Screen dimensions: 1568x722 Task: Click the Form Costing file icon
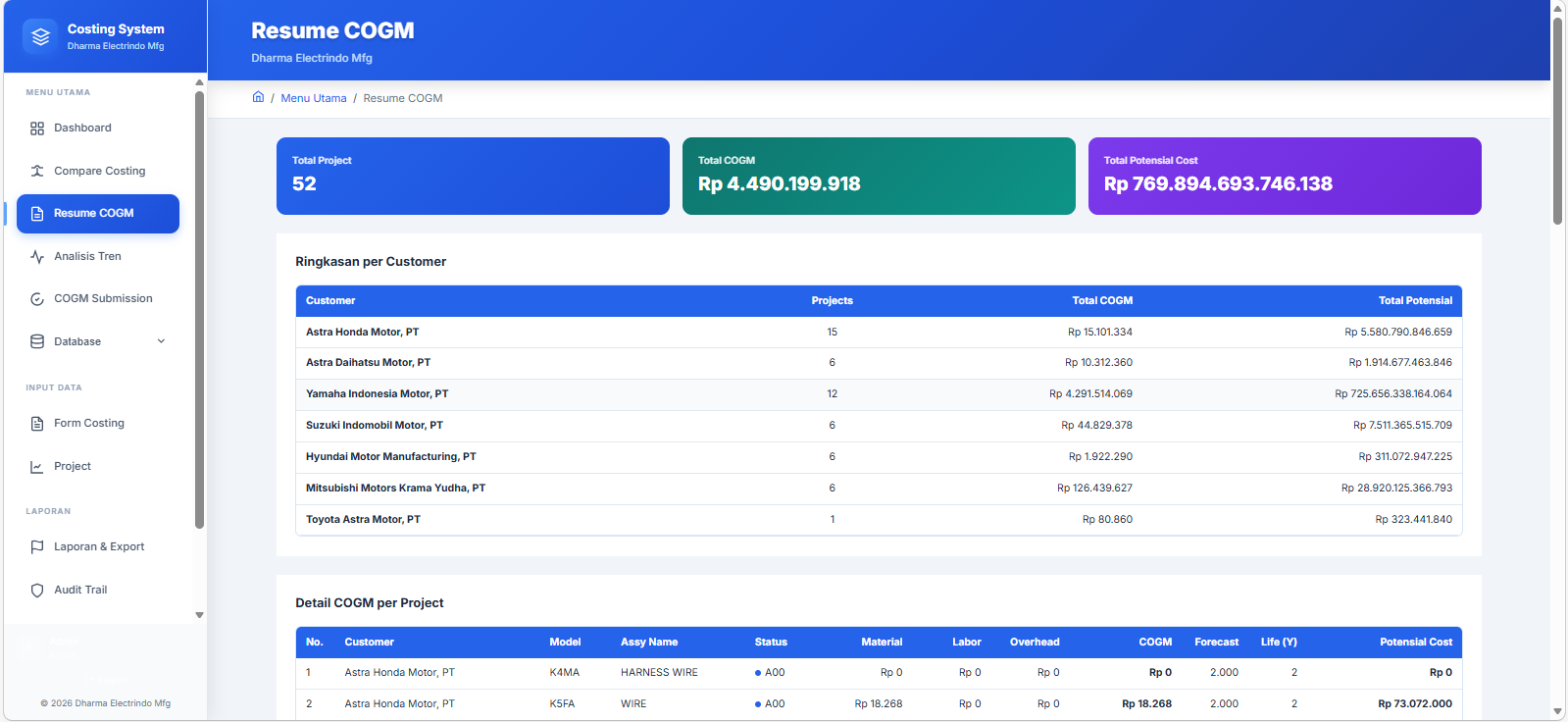(37, 424)
